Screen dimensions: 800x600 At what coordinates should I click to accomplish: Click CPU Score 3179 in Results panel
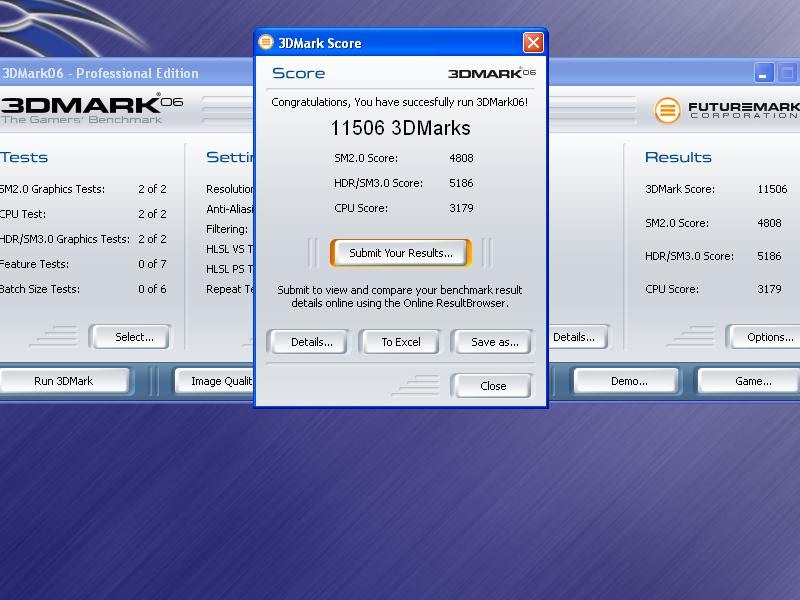tap(769, 289)
